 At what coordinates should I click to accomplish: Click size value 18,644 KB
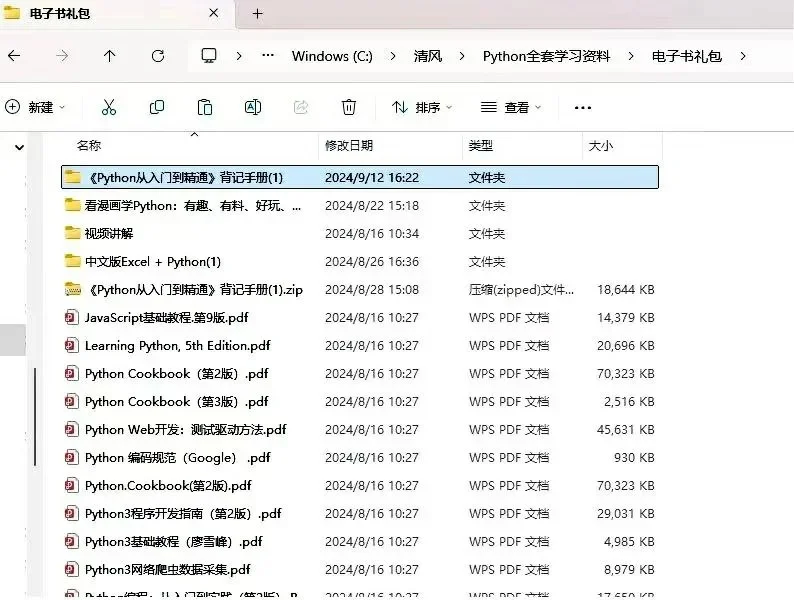[626, 290]
